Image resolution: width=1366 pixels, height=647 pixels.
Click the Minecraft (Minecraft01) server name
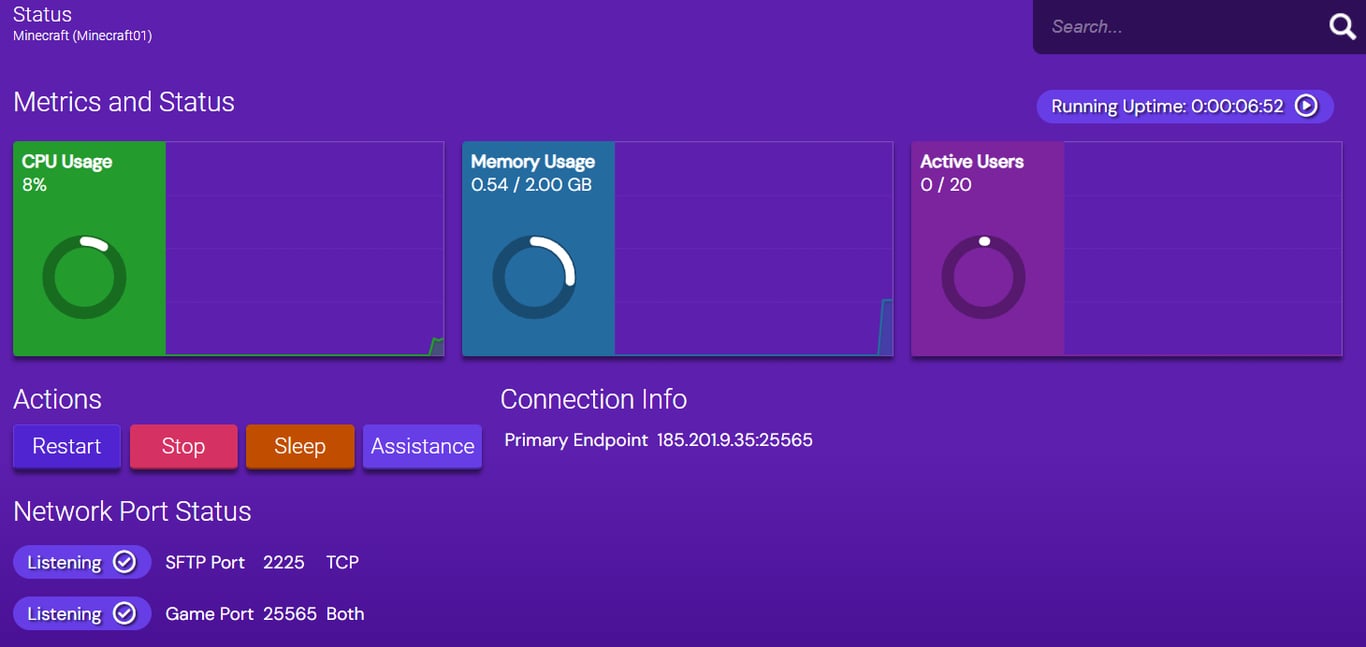coord(83,34)
